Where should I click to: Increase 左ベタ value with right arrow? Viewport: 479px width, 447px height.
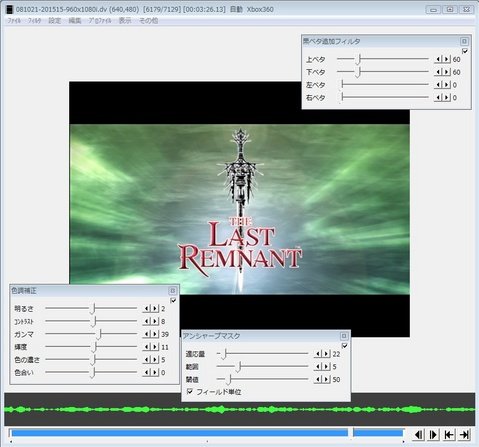pyautogui.click(x=447, y=85)
